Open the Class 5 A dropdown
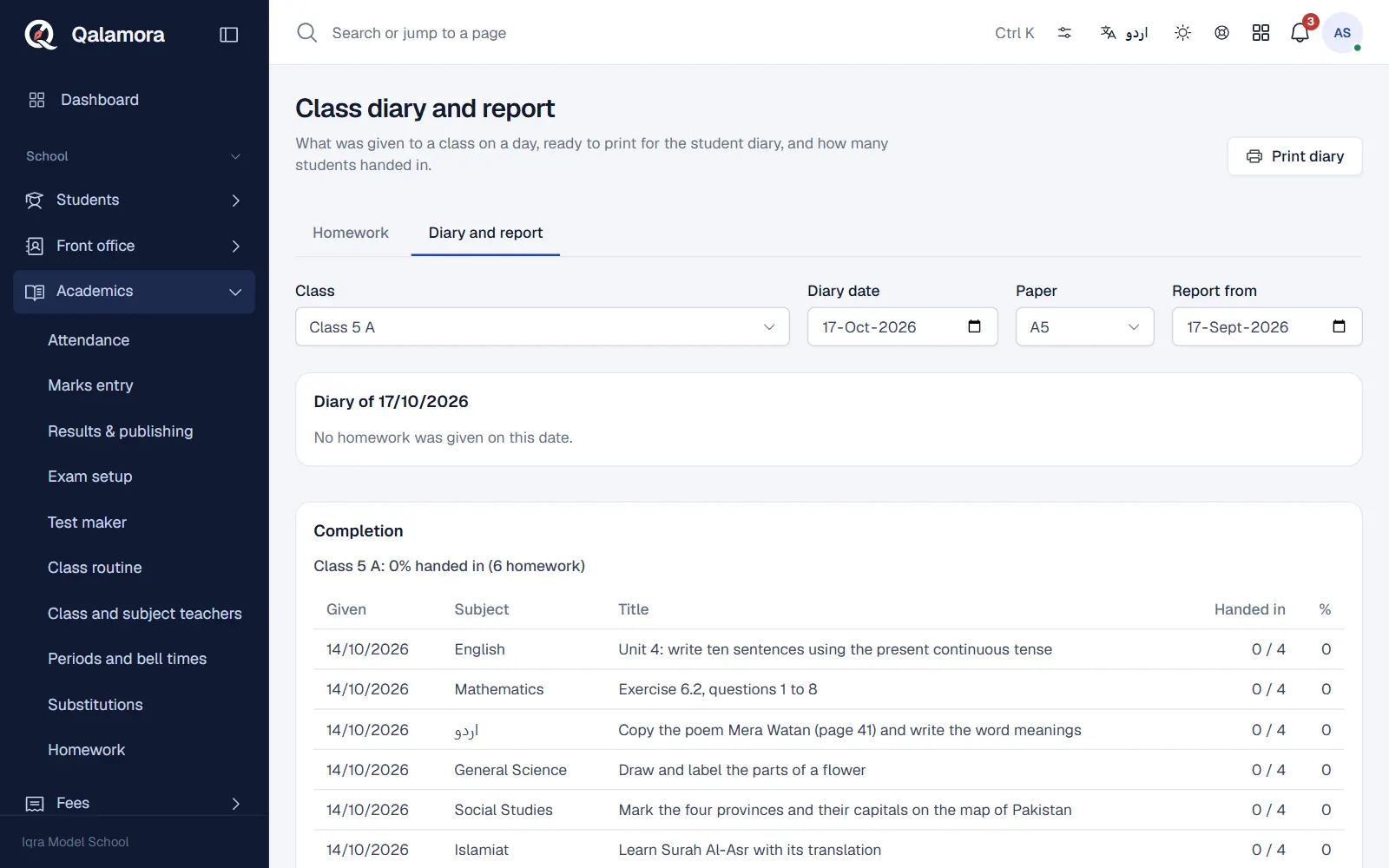1389x868 pixels. 543,327
